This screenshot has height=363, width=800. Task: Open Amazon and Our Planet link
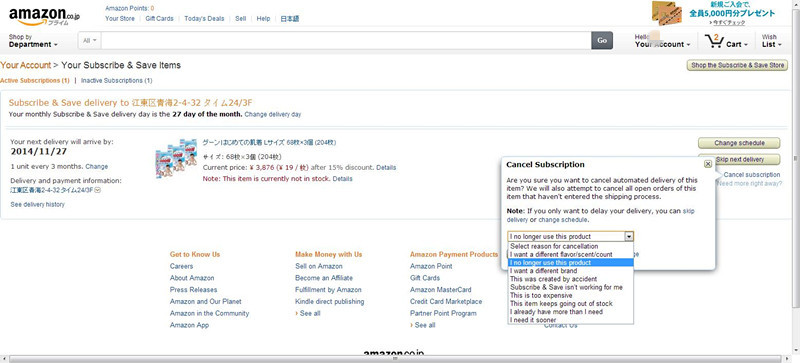(206, 301)
